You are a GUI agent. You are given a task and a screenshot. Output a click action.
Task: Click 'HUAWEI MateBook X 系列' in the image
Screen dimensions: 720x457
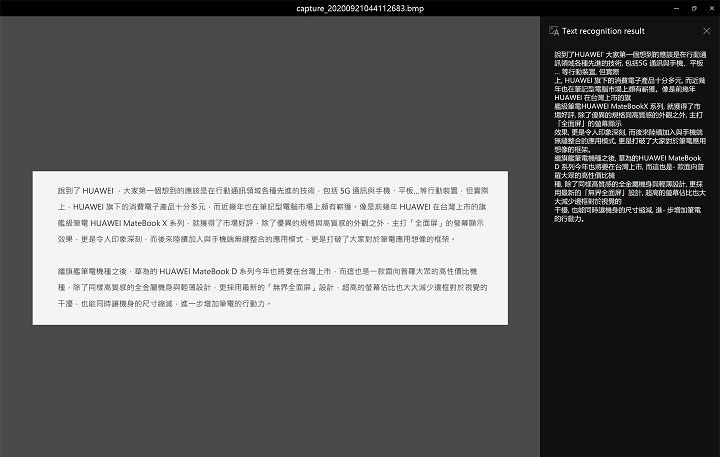pos(137,223)
